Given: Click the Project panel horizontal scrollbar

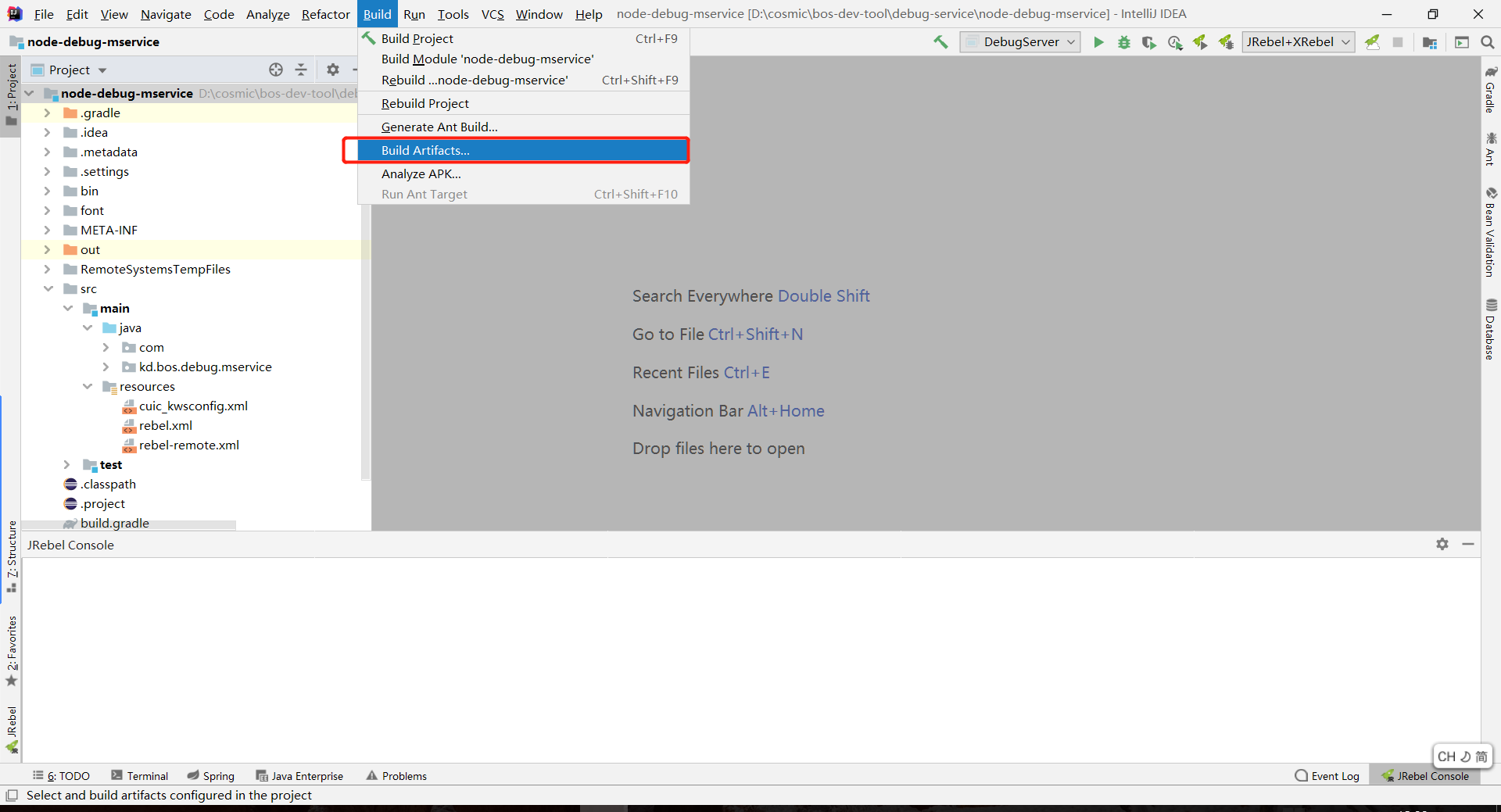Looking at the screenshot, I should coord(129,525).
